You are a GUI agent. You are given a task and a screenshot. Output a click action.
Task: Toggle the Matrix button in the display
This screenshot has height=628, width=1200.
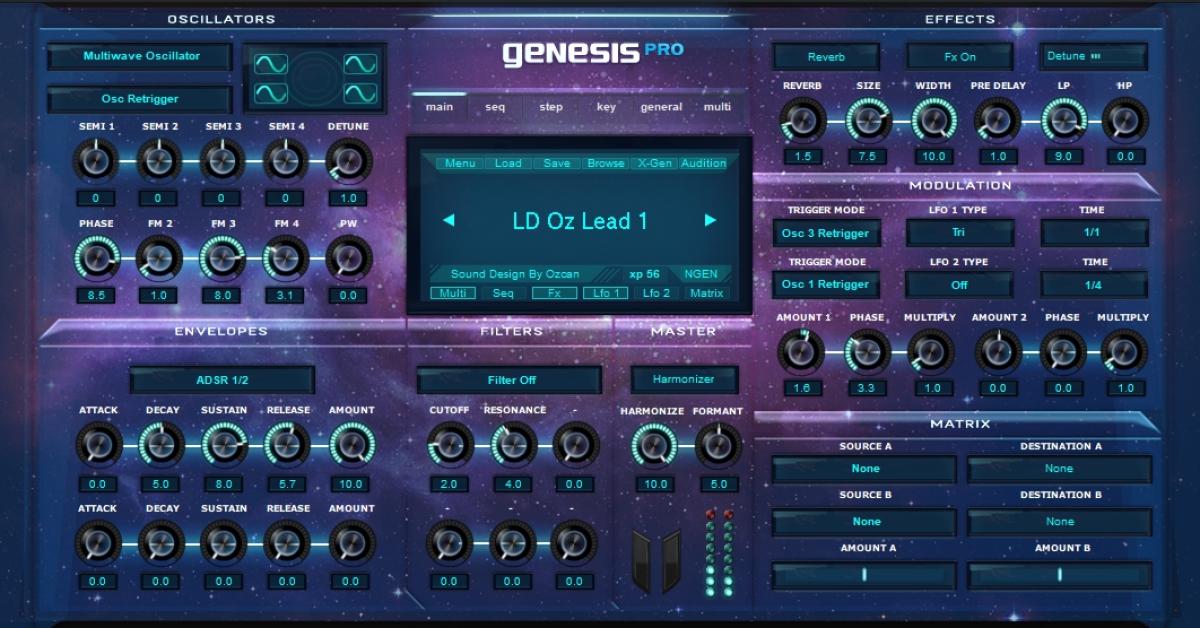click(x=706, y=293)
